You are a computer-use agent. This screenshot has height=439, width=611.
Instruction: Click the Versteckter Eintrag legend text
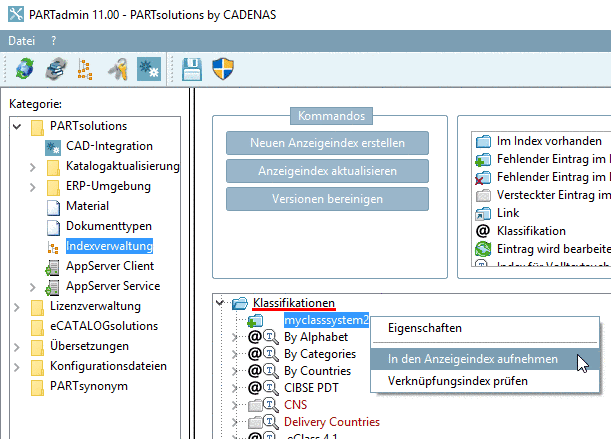click(554, 195)
